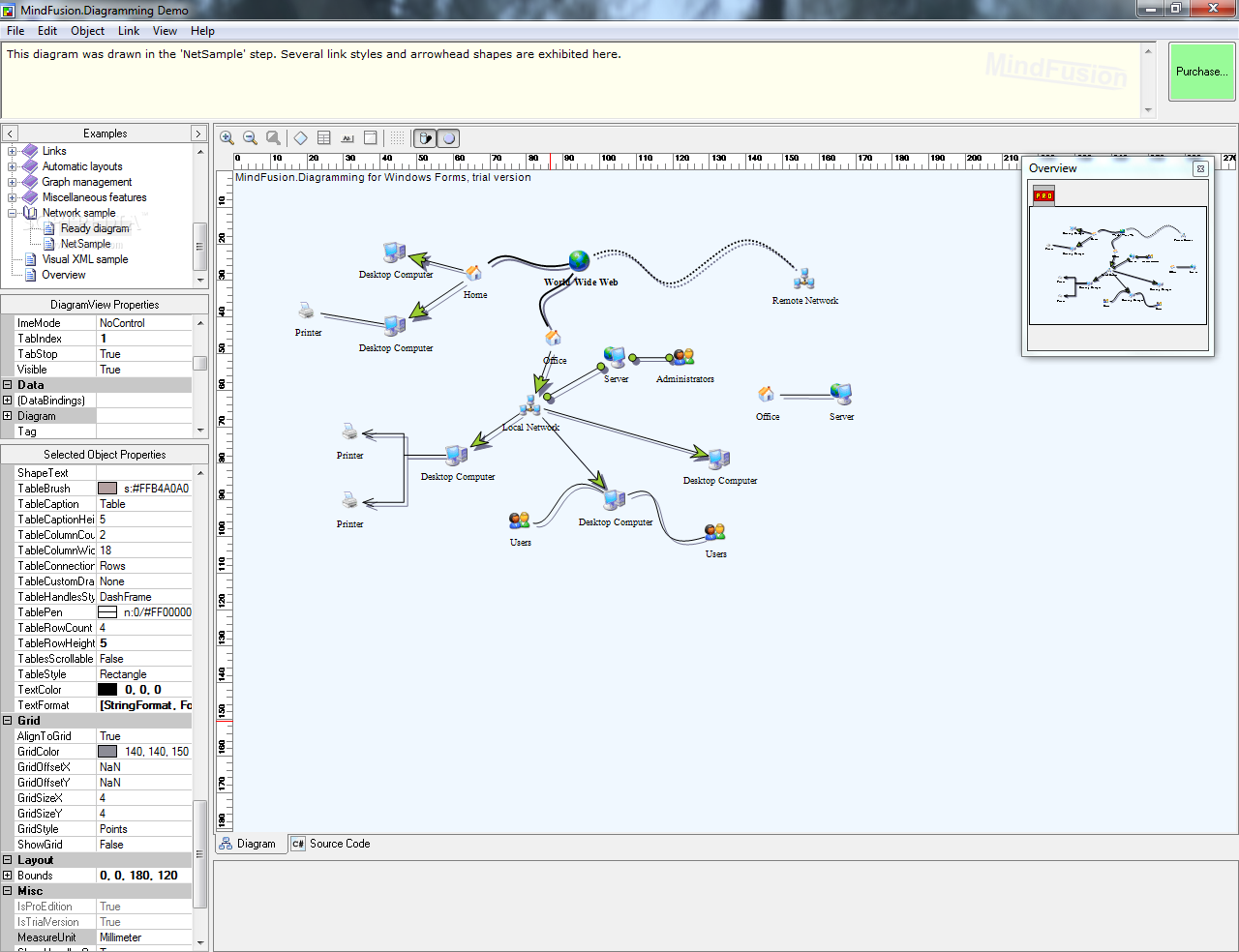1239x952 pixels.
Task: Click the GridStyle value Points
Action: click(113, 829)
